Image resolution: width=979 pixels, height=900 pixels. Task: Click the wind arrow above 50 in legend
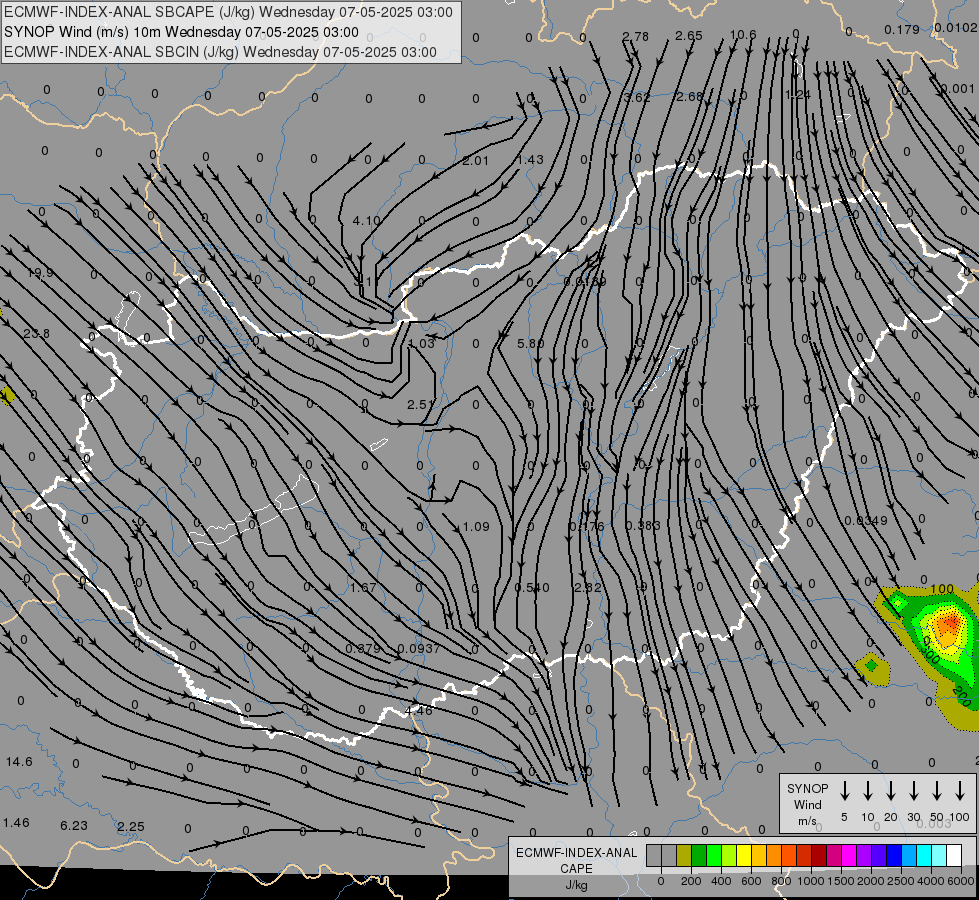tap(937, 790)
